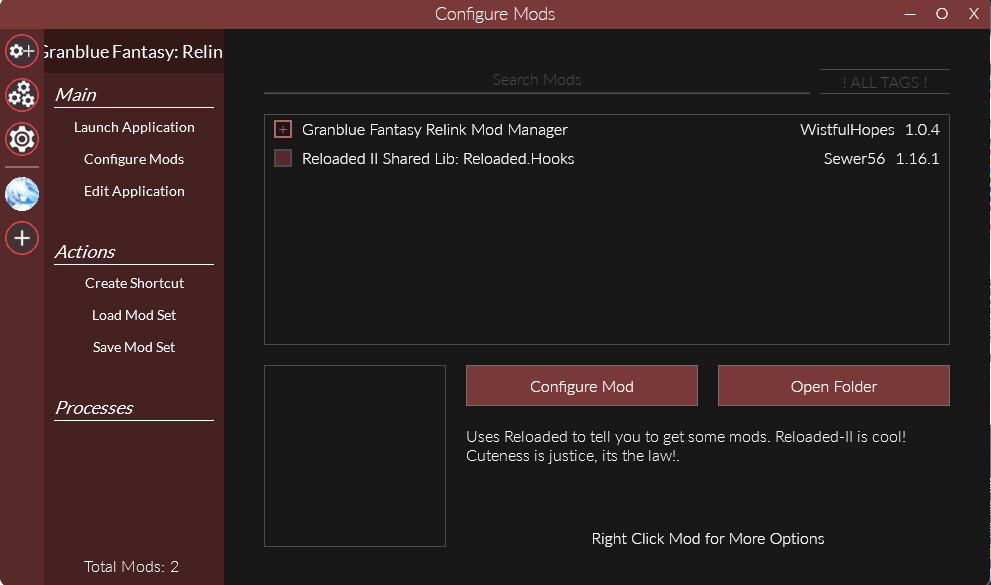Open Edit Application menu entry
The height and width of the screenshot is (585, 991).
point(134,191)
